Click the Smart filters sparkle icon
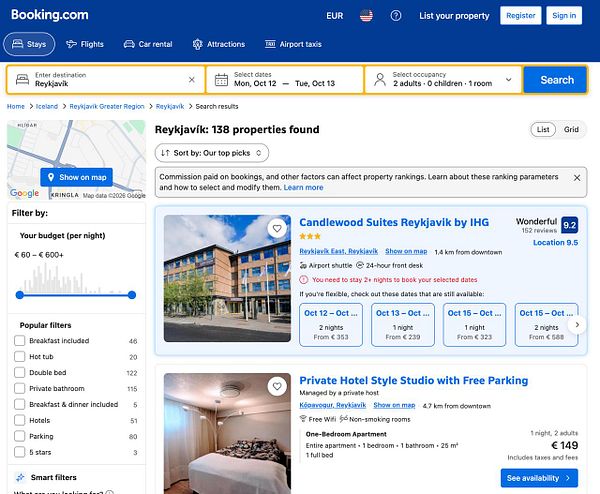The height and width of the screenshot is (494, 600). click(x=20, y=477)
